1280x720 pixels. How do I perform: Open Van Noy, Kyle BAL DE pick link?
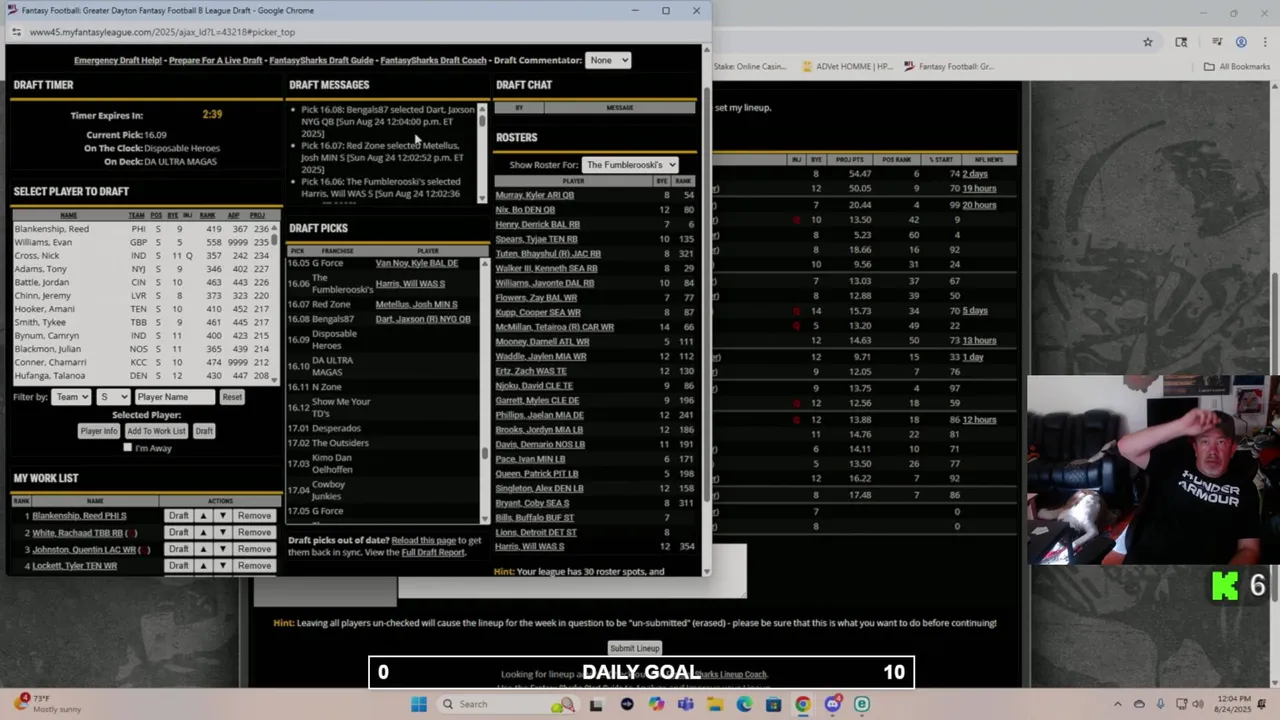417,263
